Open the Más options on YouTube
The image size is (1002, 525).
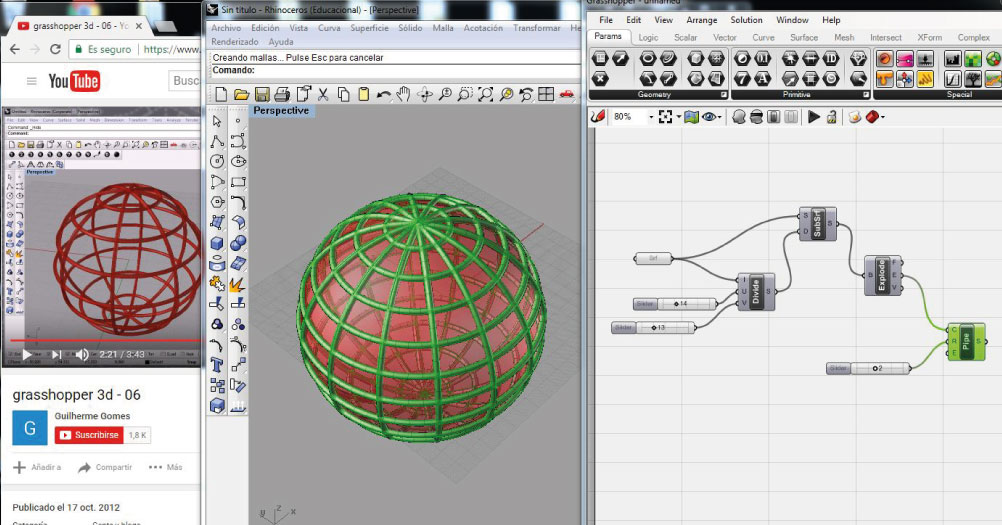[x=166, y=468]
